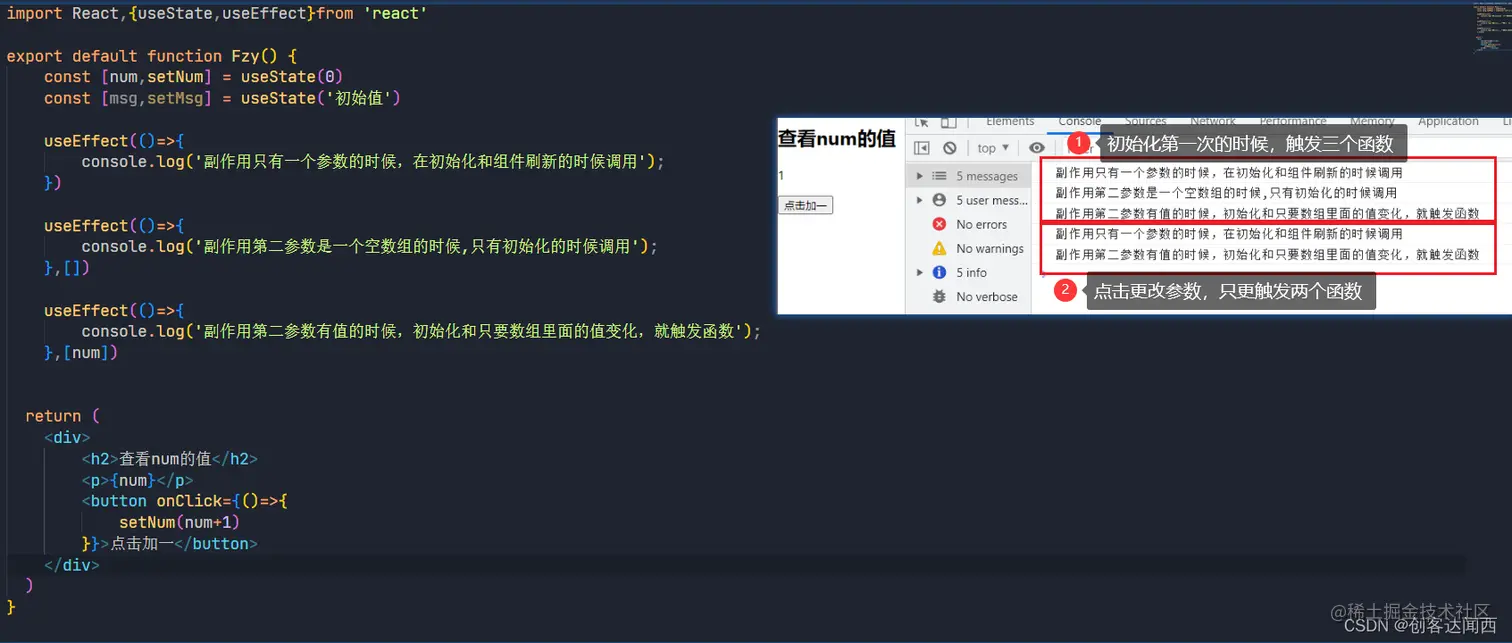Select the 'No verbose' sidebar filter
1512x643 pixels.
pyautogui.click(x=968, y=296)
